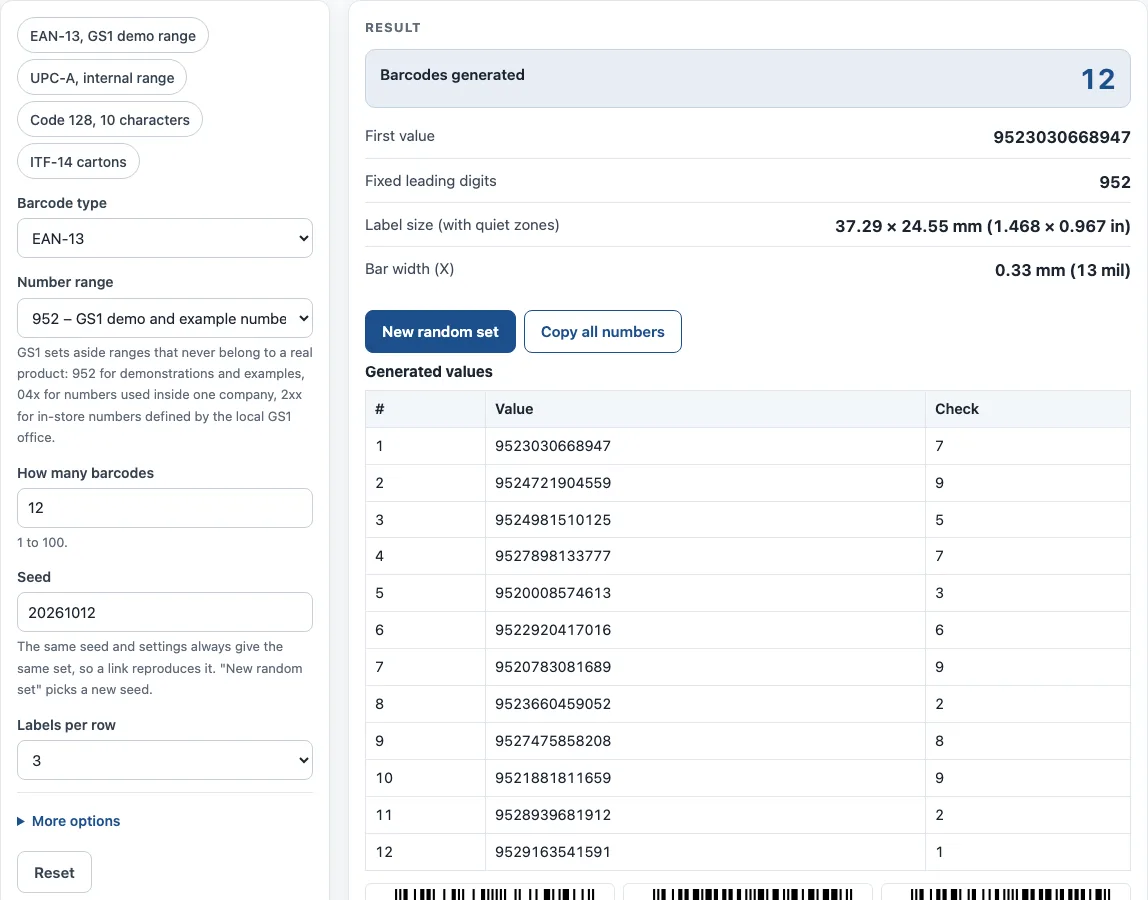Viewport: 1148px width, 900px height.
Task: Click into the Seed input field
Action: (165, 612)
